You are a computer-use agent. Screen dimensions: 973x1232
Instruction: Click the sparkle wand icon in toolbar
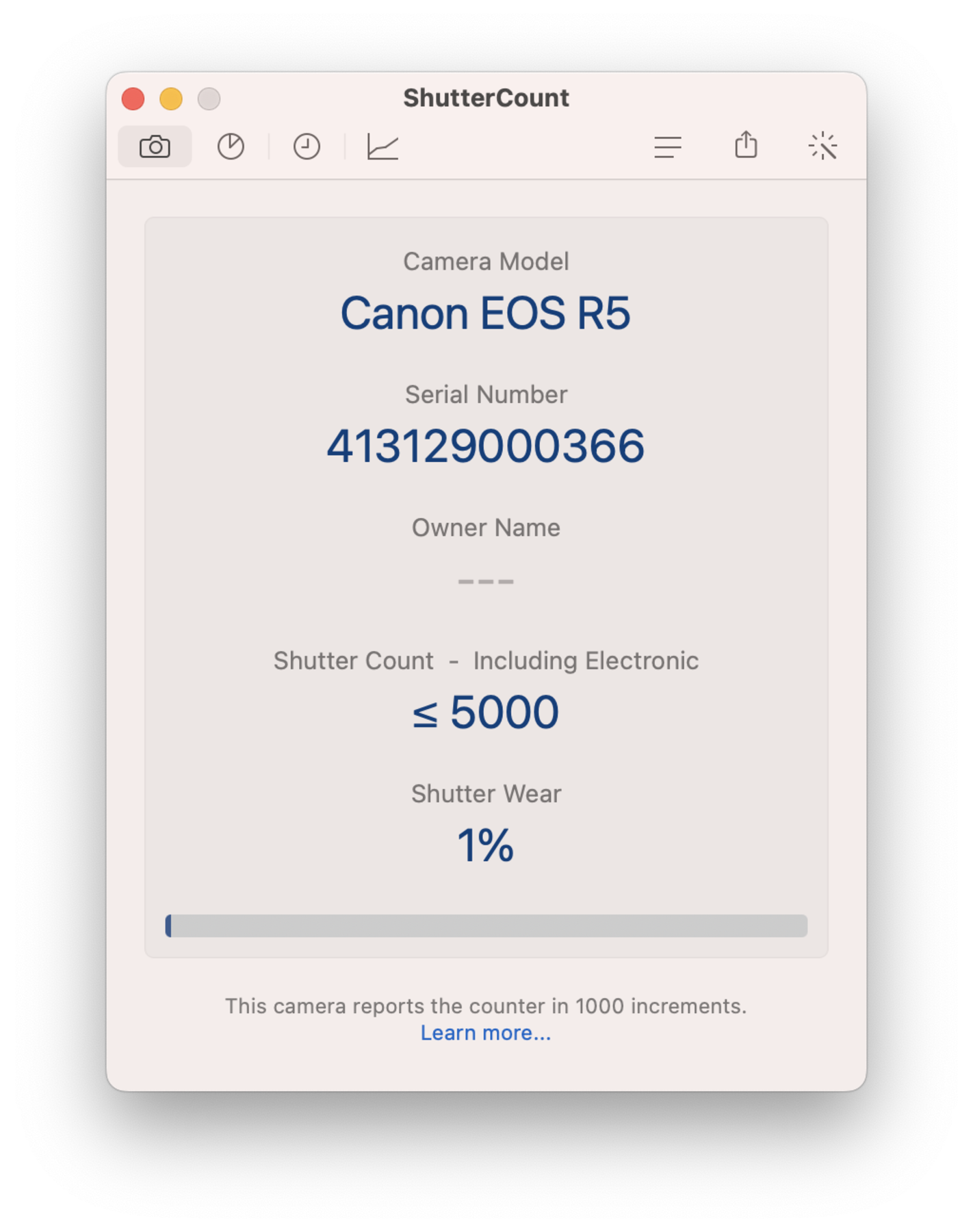822,146
